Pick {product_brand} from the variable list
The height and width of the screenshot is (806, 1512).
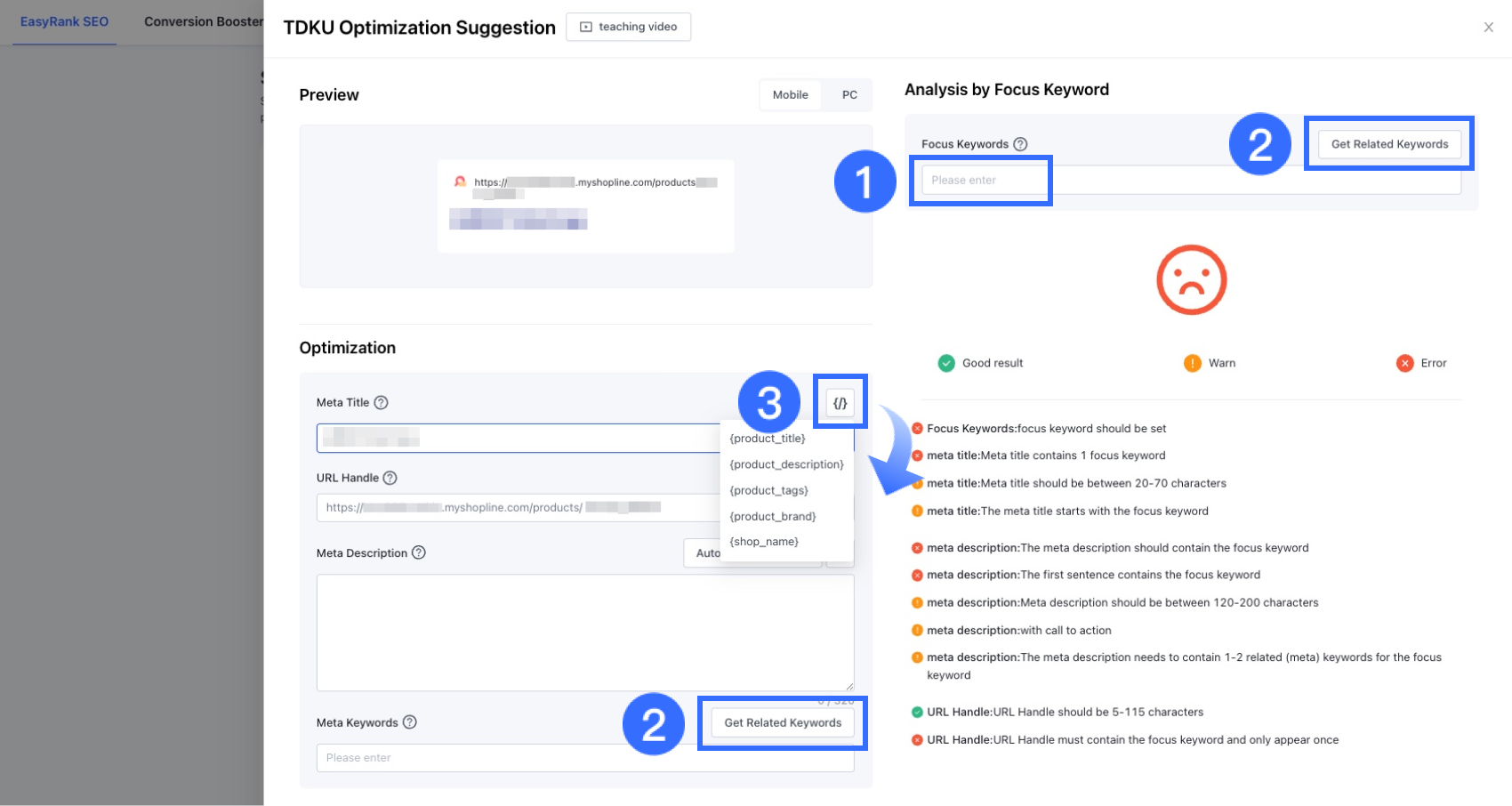[772, 516]
